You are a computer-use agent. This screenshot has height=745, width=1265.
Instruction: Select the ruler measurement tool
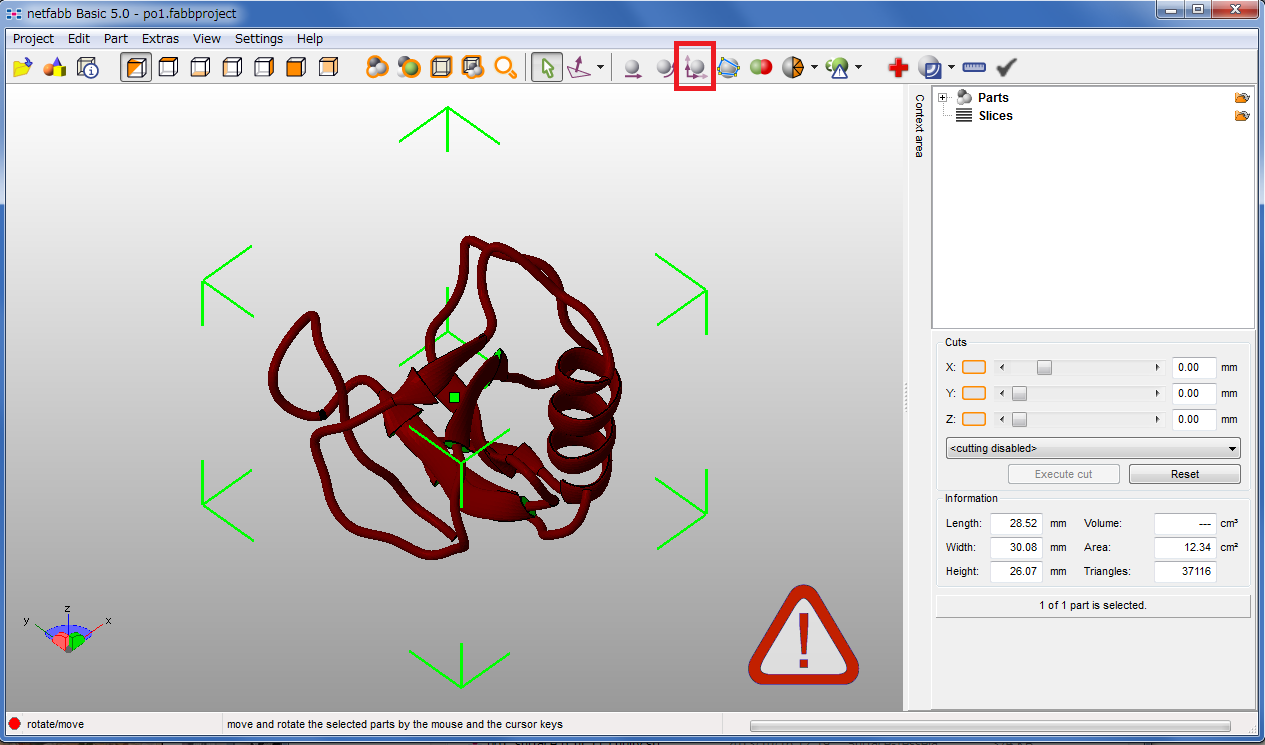coord(974,68)
